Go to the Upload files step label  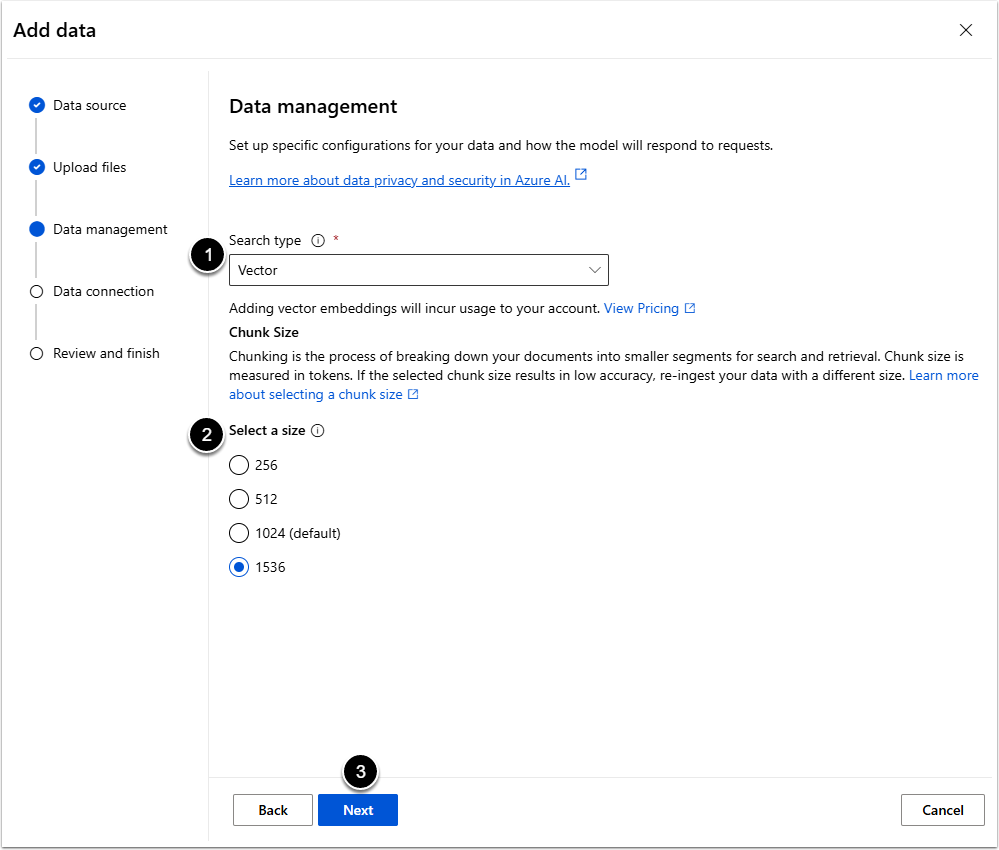(89, 167)
